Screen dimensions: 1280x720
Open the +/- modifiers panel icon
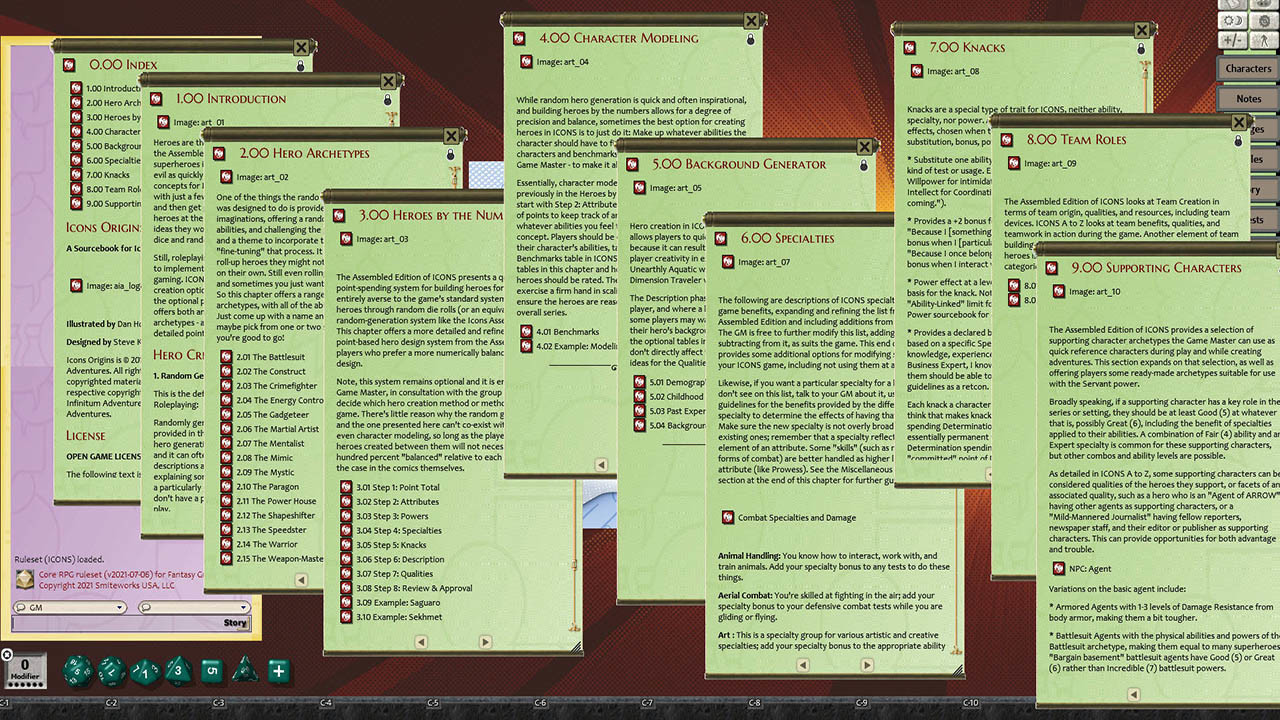click(x=1234, y=41)
